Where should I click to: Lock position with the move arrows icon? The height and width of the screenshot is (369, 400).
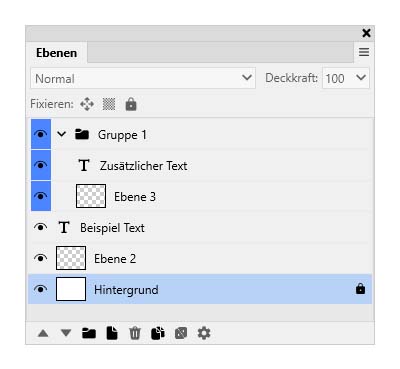tap(87, 104)
